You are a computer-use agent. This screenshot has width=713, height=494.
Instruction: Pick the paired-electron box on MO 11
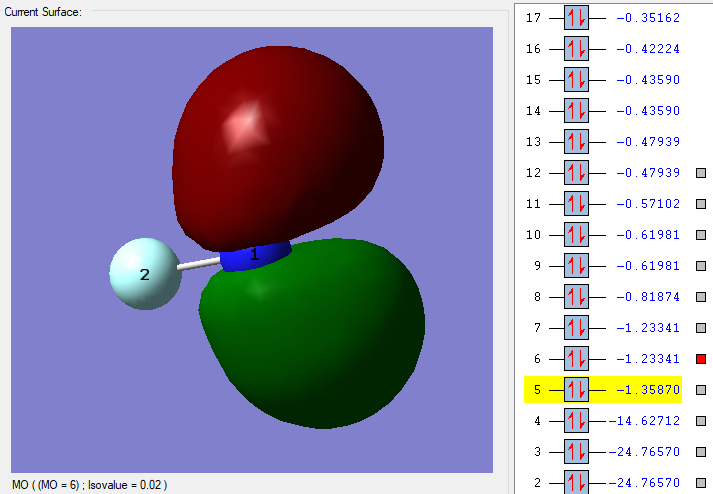pyautogui.click(x=576, y=204)
